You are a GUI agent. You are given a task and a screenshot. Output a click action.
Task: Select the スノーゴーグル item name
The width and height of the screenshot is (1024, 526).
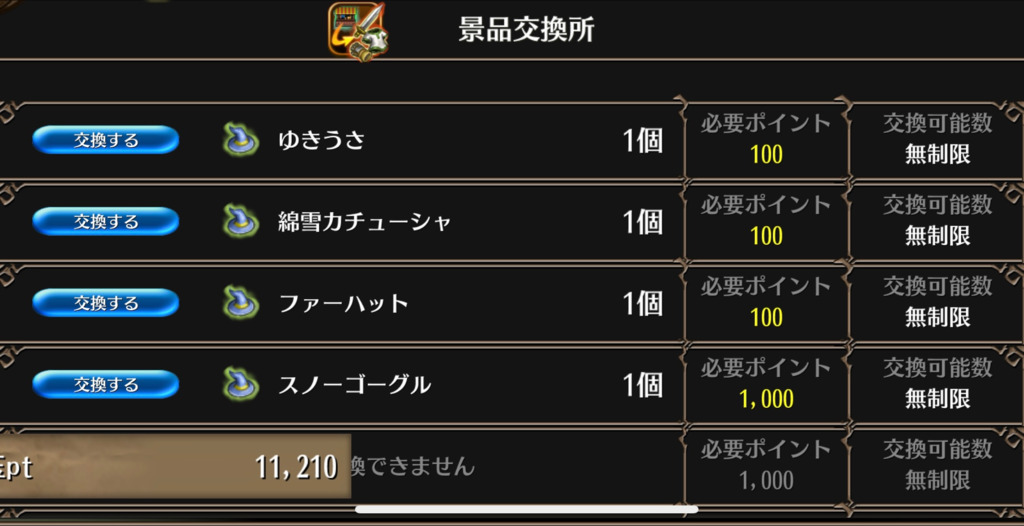point(355,385)
